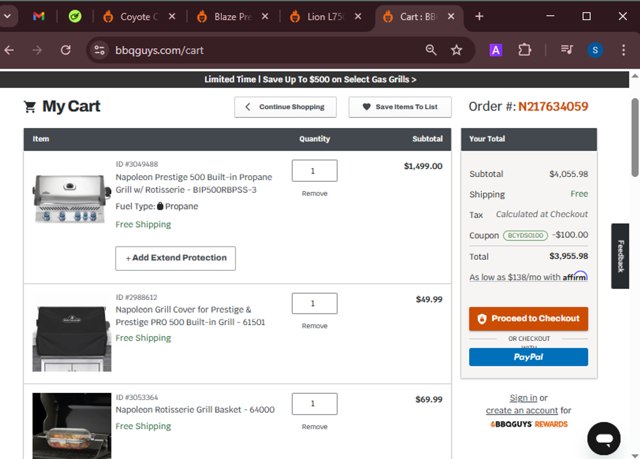
Task: Open the green pinned tab icon
Action: [x=75, y=16]
